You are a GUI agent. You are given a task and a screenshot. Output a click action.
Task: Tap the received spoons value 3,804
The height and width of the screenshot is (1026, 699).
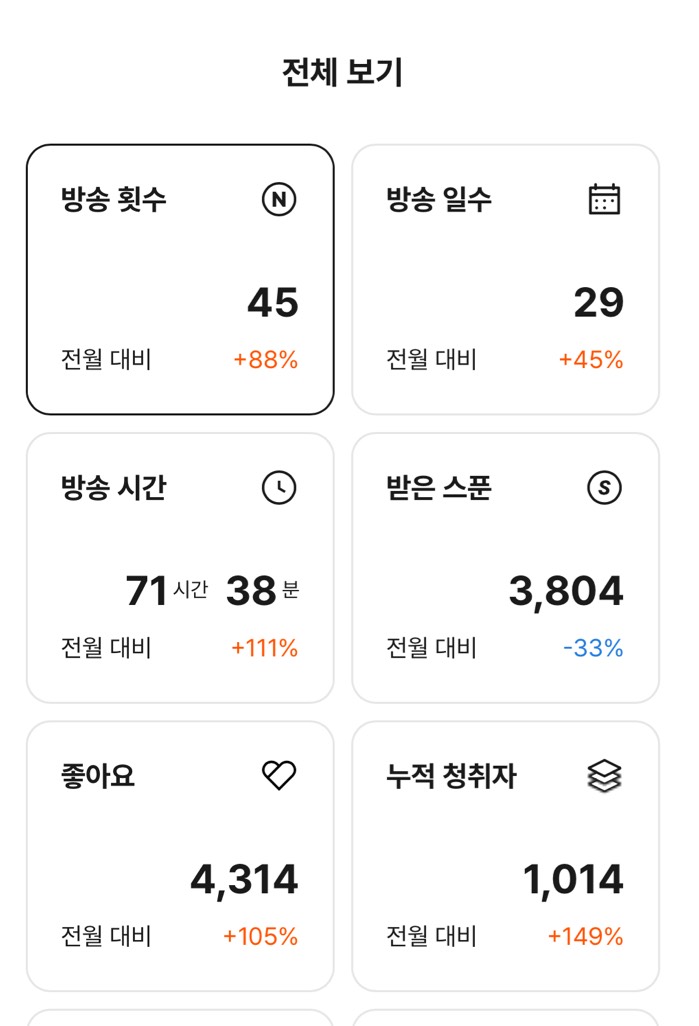566,591
